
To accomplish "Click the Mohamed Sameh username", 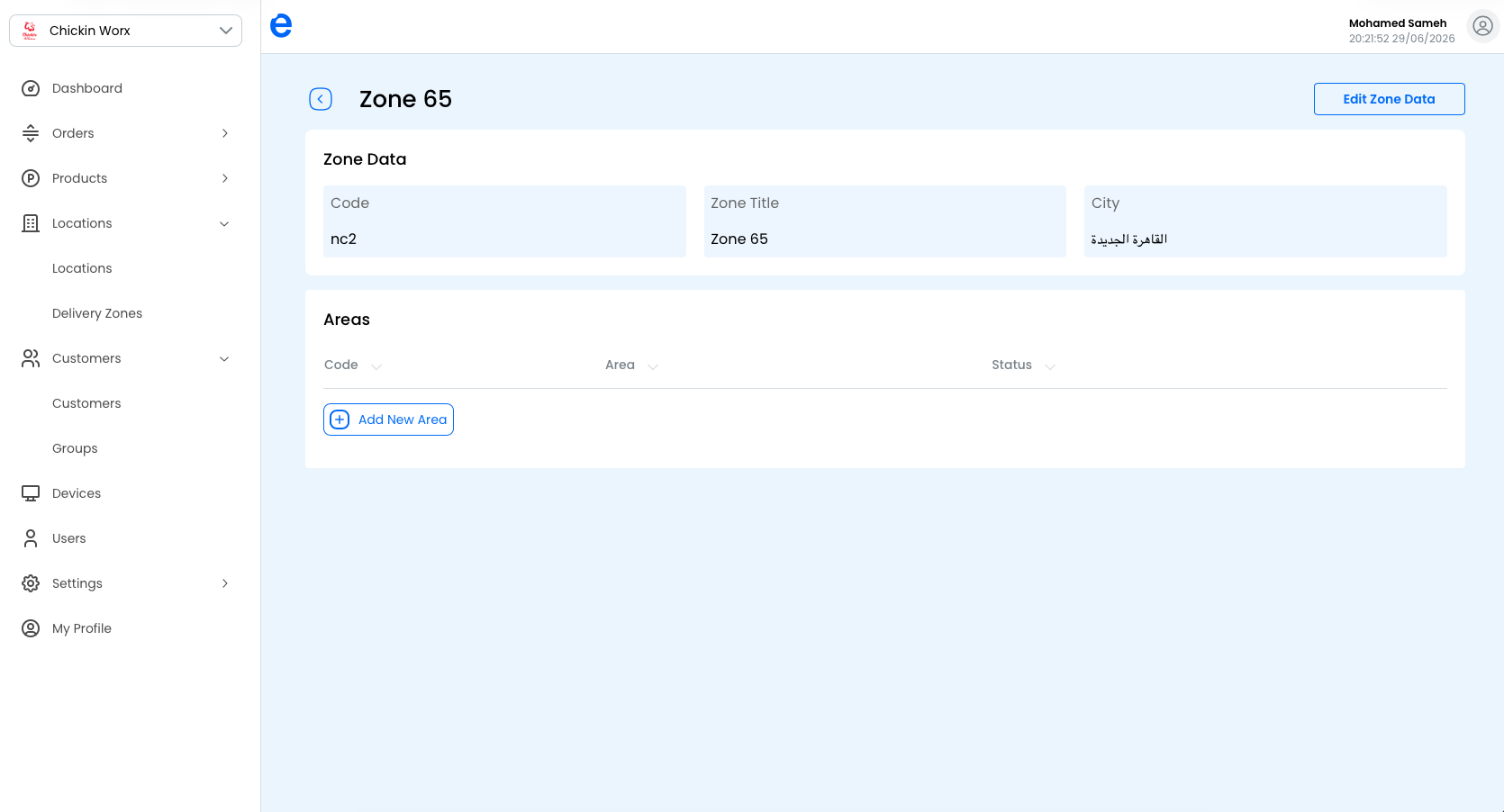I will (x=1398, y=23).
